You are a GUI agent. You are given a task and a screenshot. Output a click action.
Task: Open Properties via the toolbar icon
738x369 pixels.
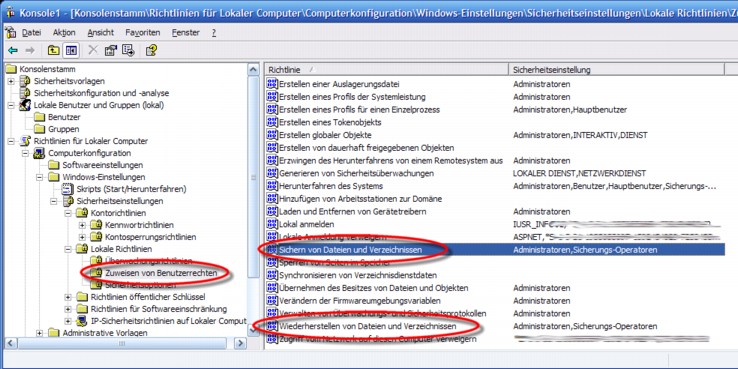[111, 50]
